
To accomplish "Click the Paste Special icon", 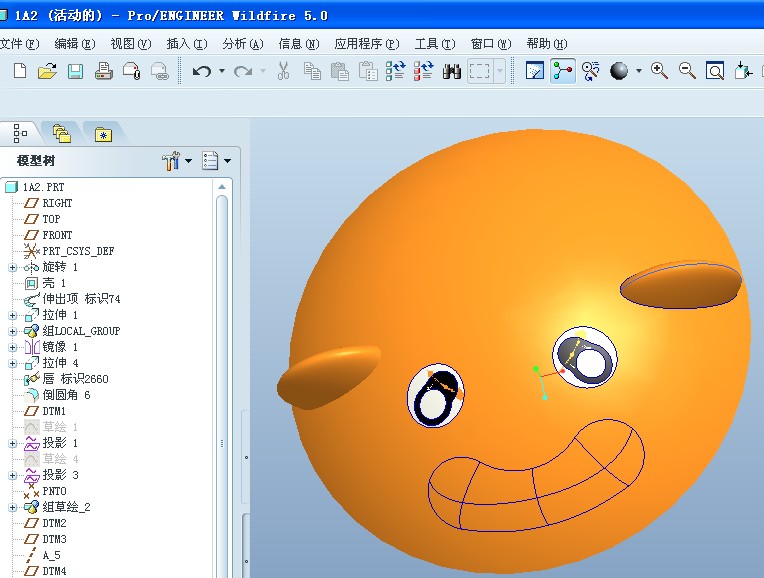I will 368,71.
